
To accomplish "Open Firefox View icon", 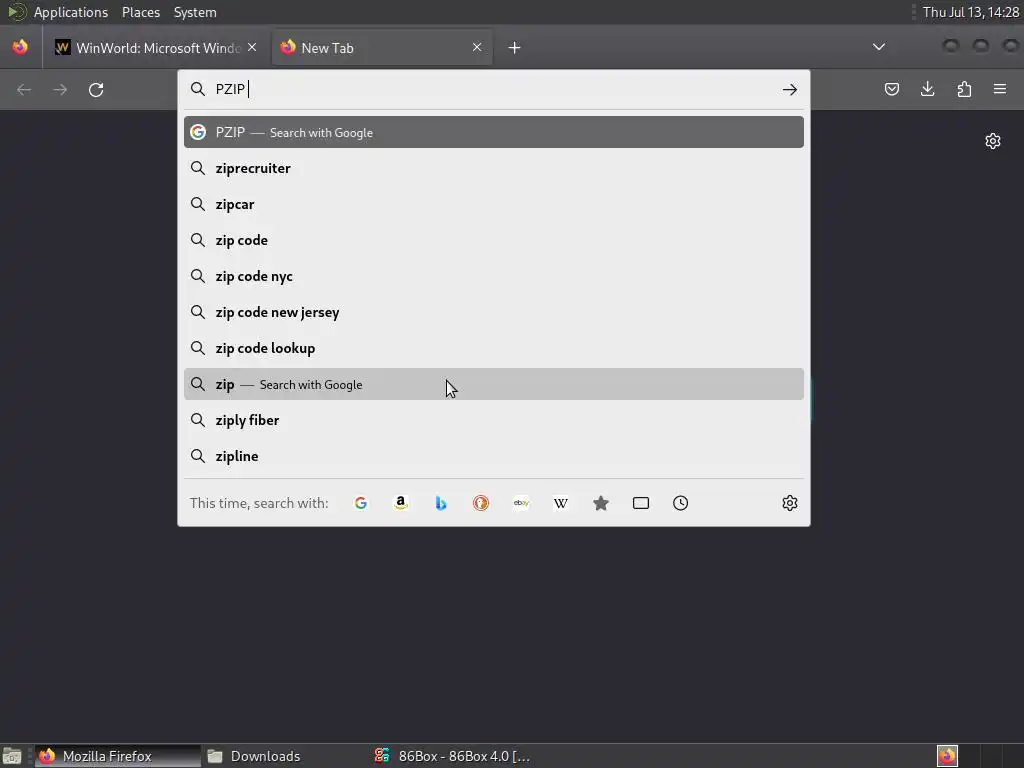I will pyautogui.click(x=20, y=47).
